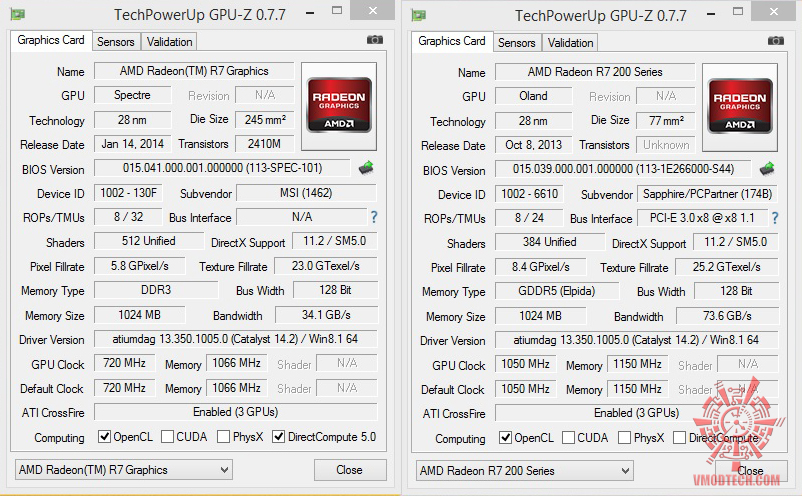The height and width of the screenshot is (496, 802).
Task: Click the BIOS save chip icon in left window
Action: (x=366, y=168)
